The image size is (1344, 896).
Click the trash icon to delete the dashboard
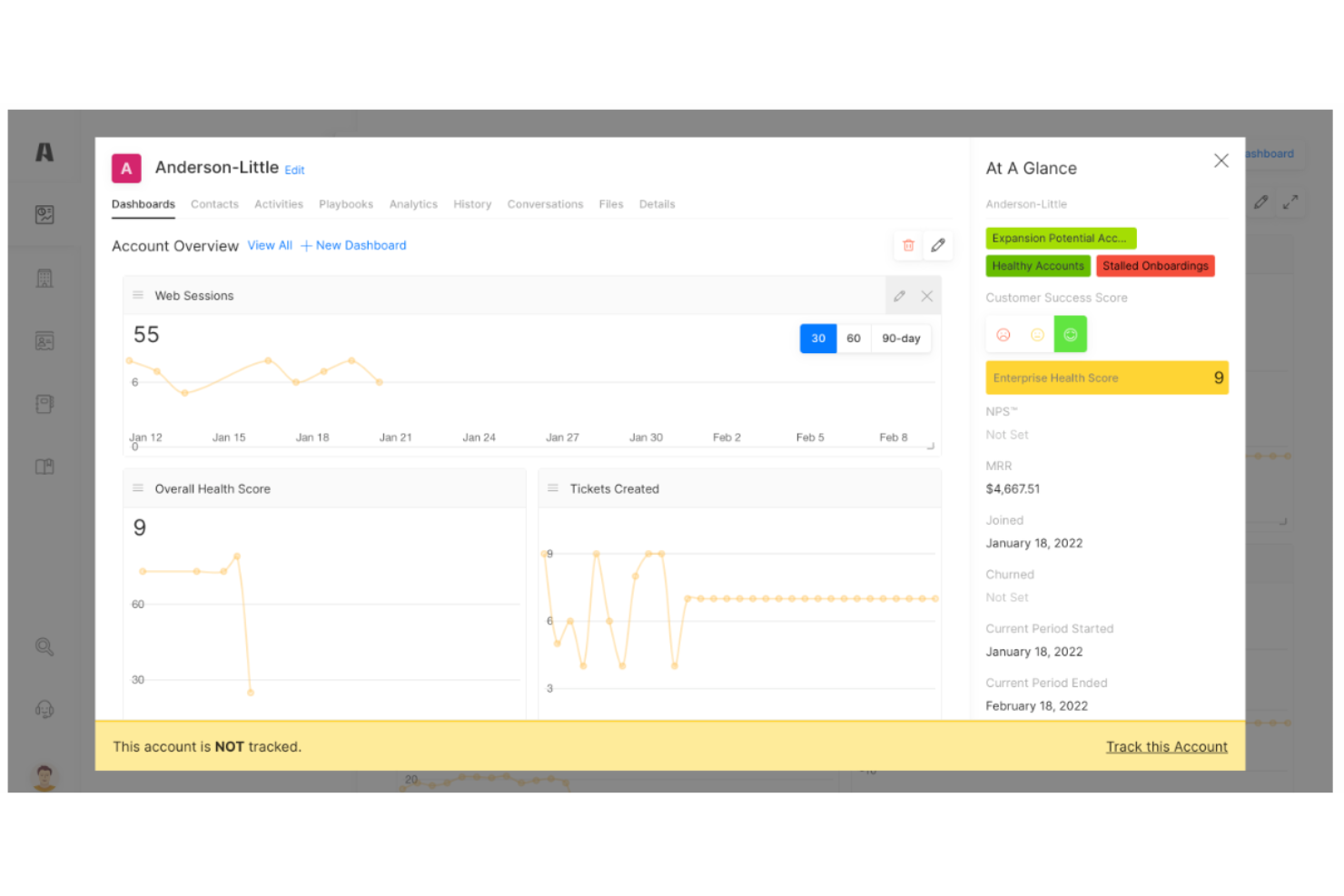pos(908,245)
